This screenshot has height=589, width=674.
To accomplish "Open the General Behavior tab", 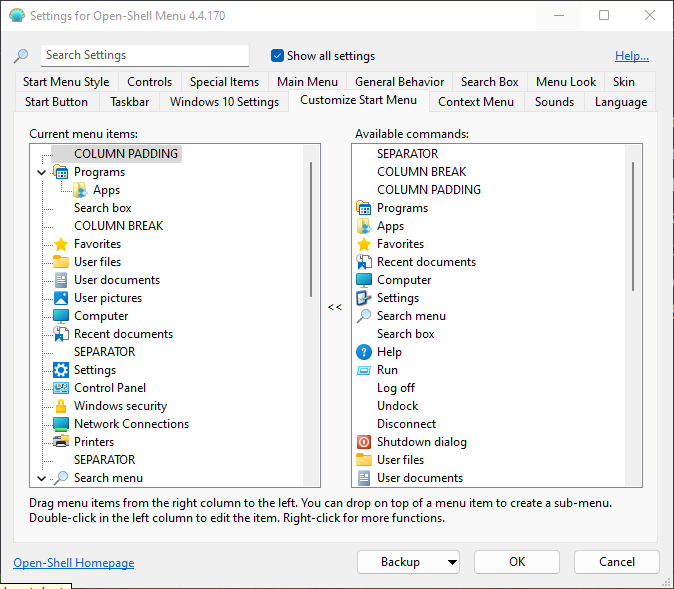I will (399, 82).
